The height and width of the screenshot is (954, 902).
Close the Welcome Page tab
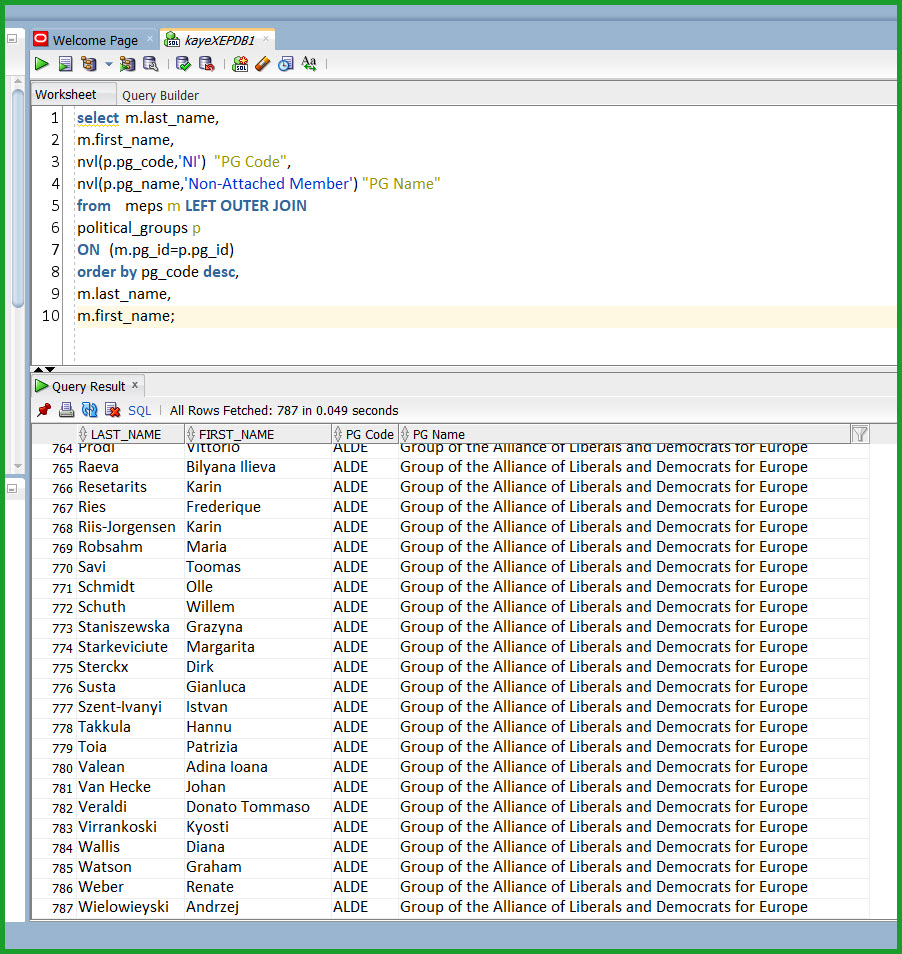(150, 38)
